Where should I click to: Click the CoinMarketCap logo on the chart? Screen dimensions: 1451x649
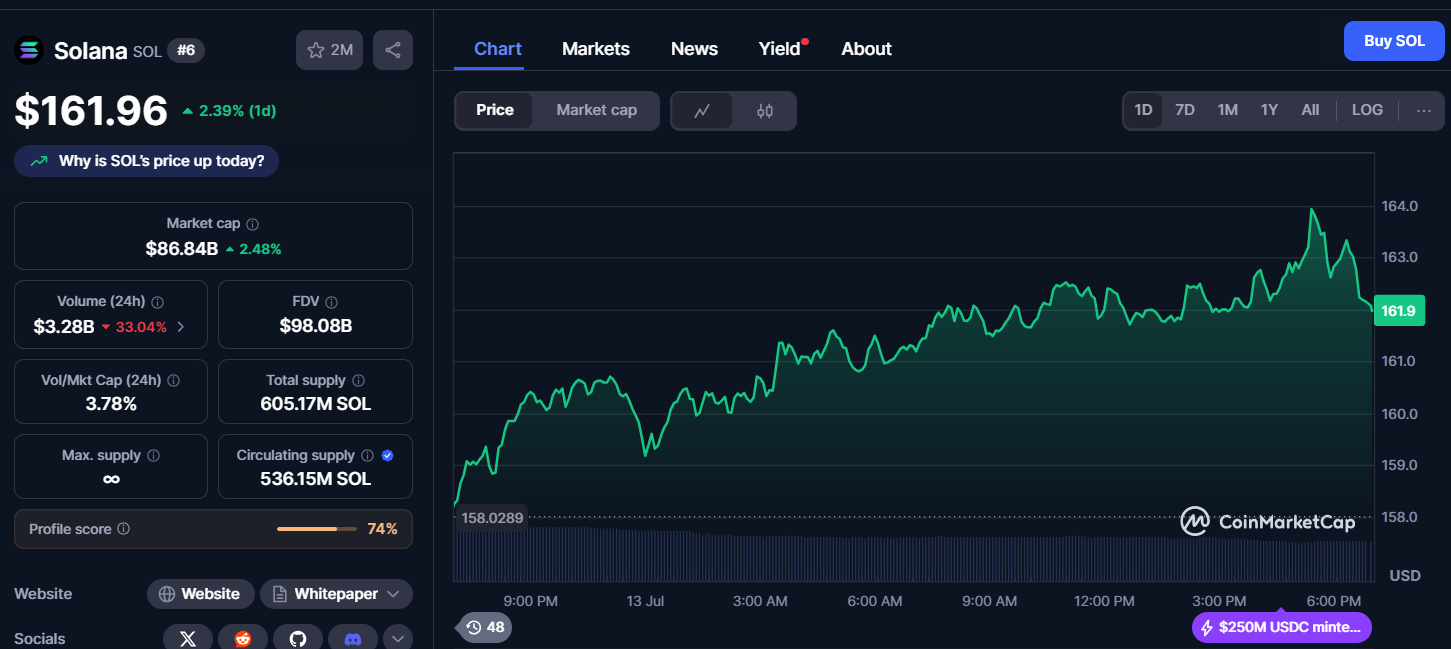click(1268, 521)
